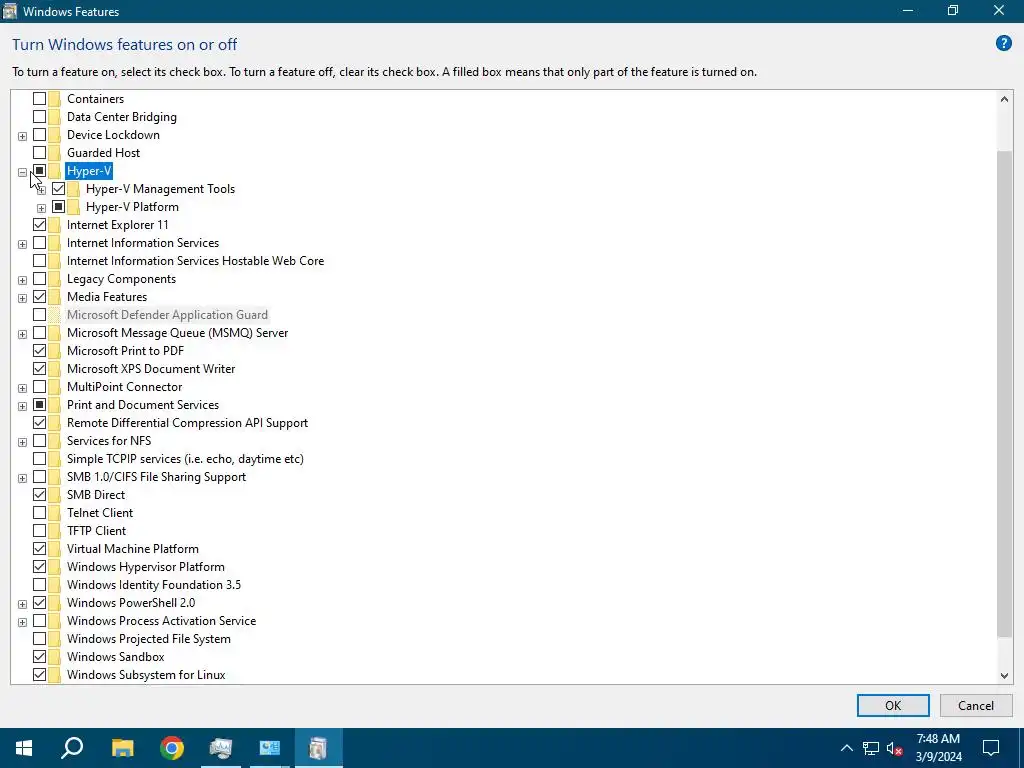Expand the MultiPoint Connector node

click(22, 388)
